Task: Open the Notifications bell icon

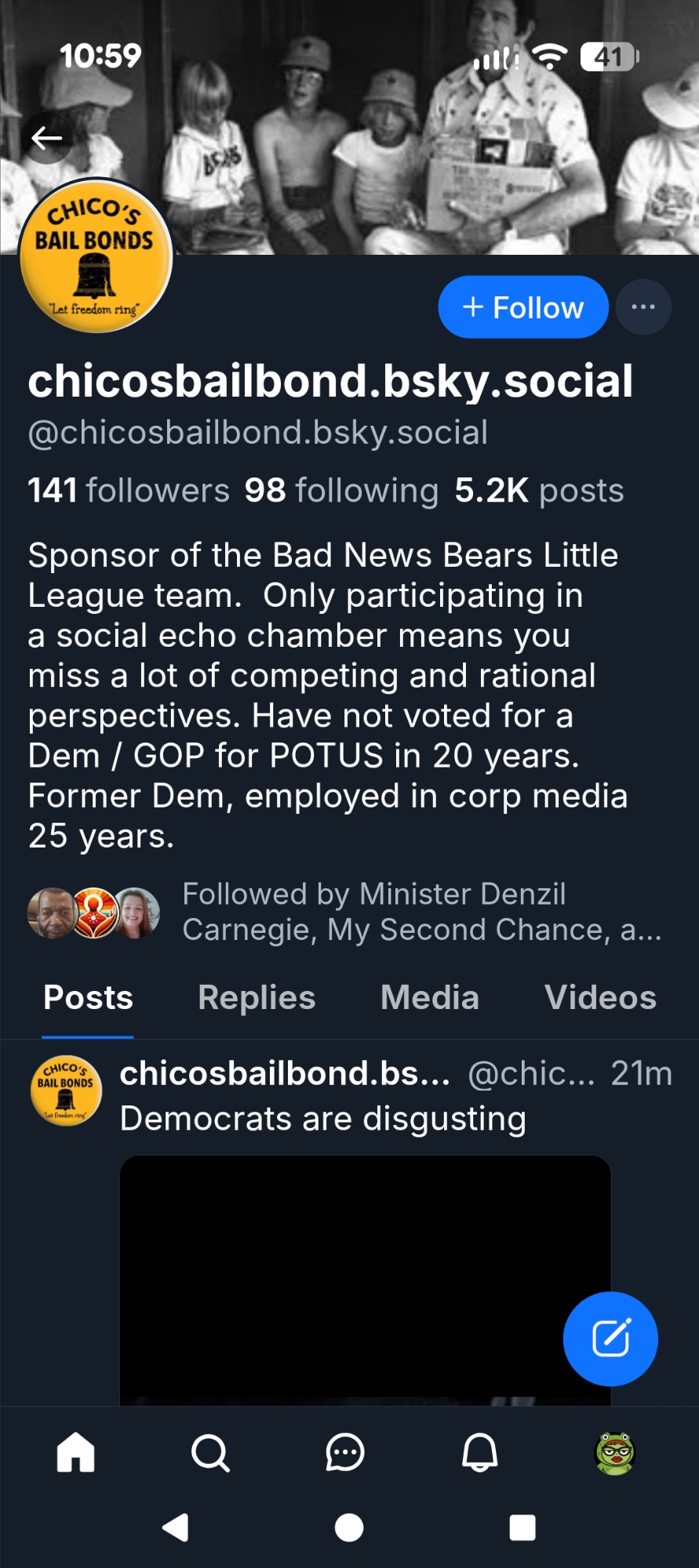Action: click(x=480, y=1453)
